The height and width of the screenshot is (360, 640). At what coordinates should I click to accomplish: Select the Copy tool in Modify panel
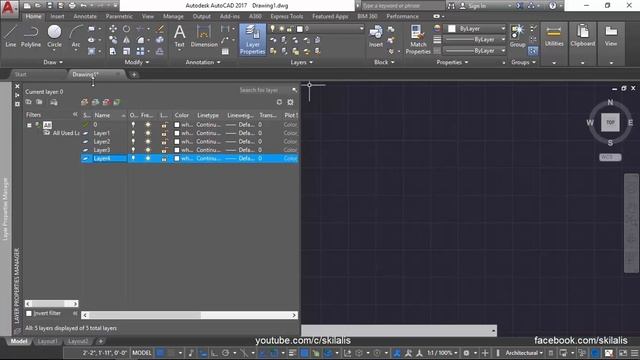113,40
